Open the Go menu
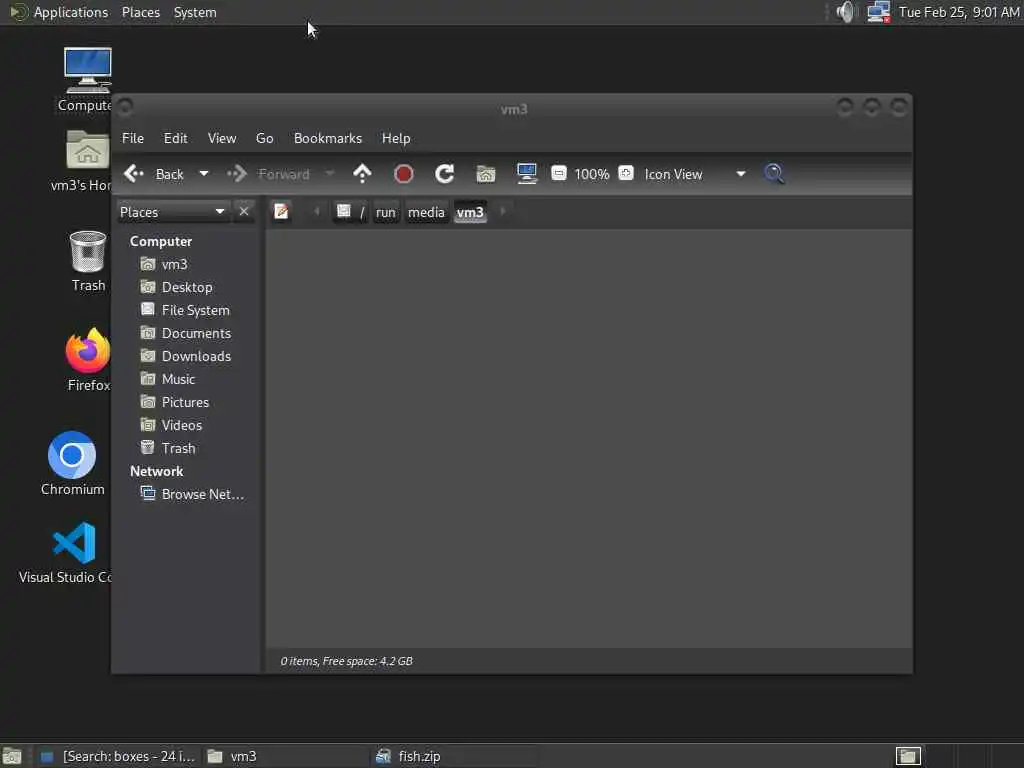 click(x=264, y=138)
